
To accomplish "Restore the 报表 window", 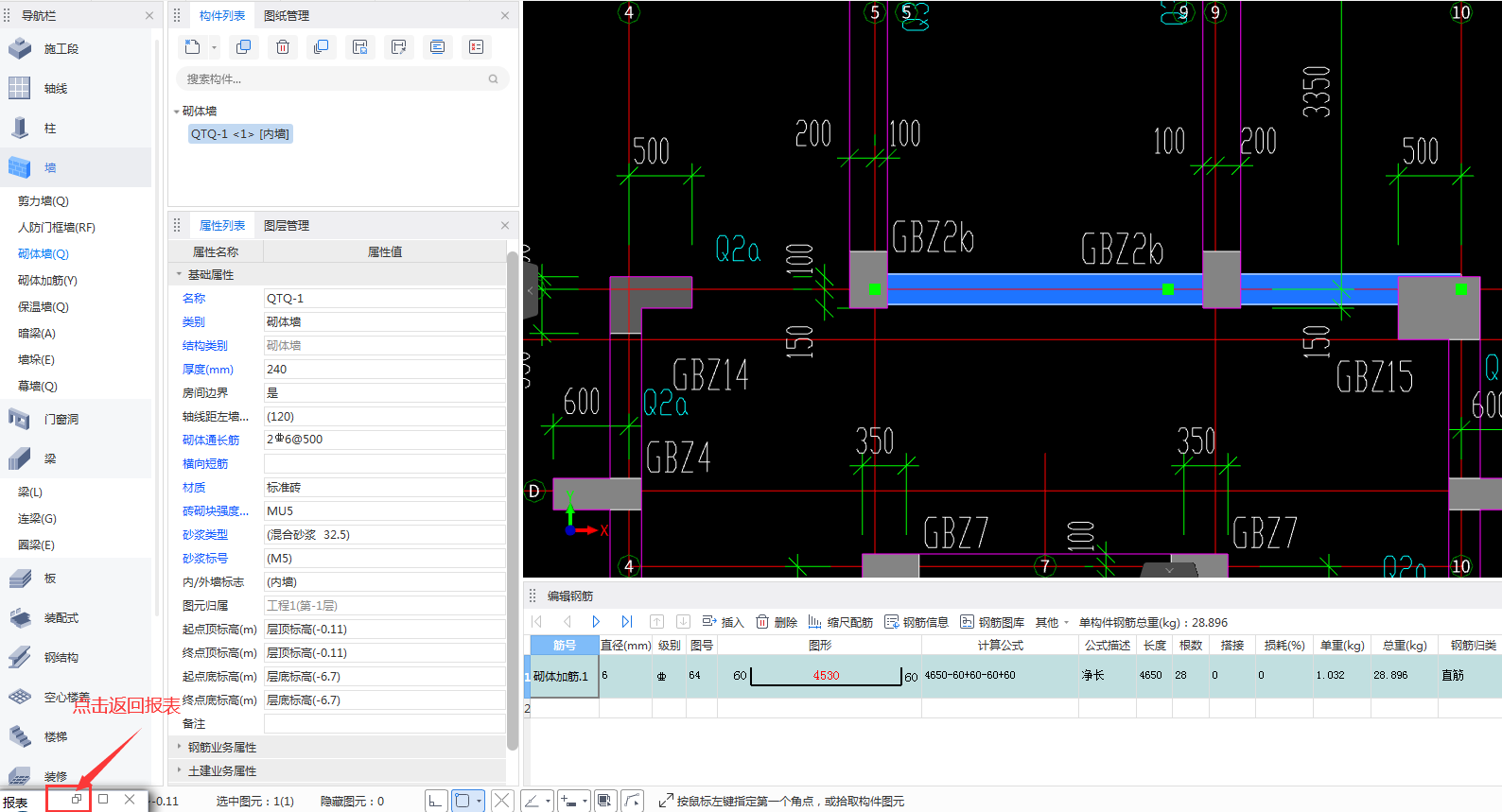I will click(77, 800).
